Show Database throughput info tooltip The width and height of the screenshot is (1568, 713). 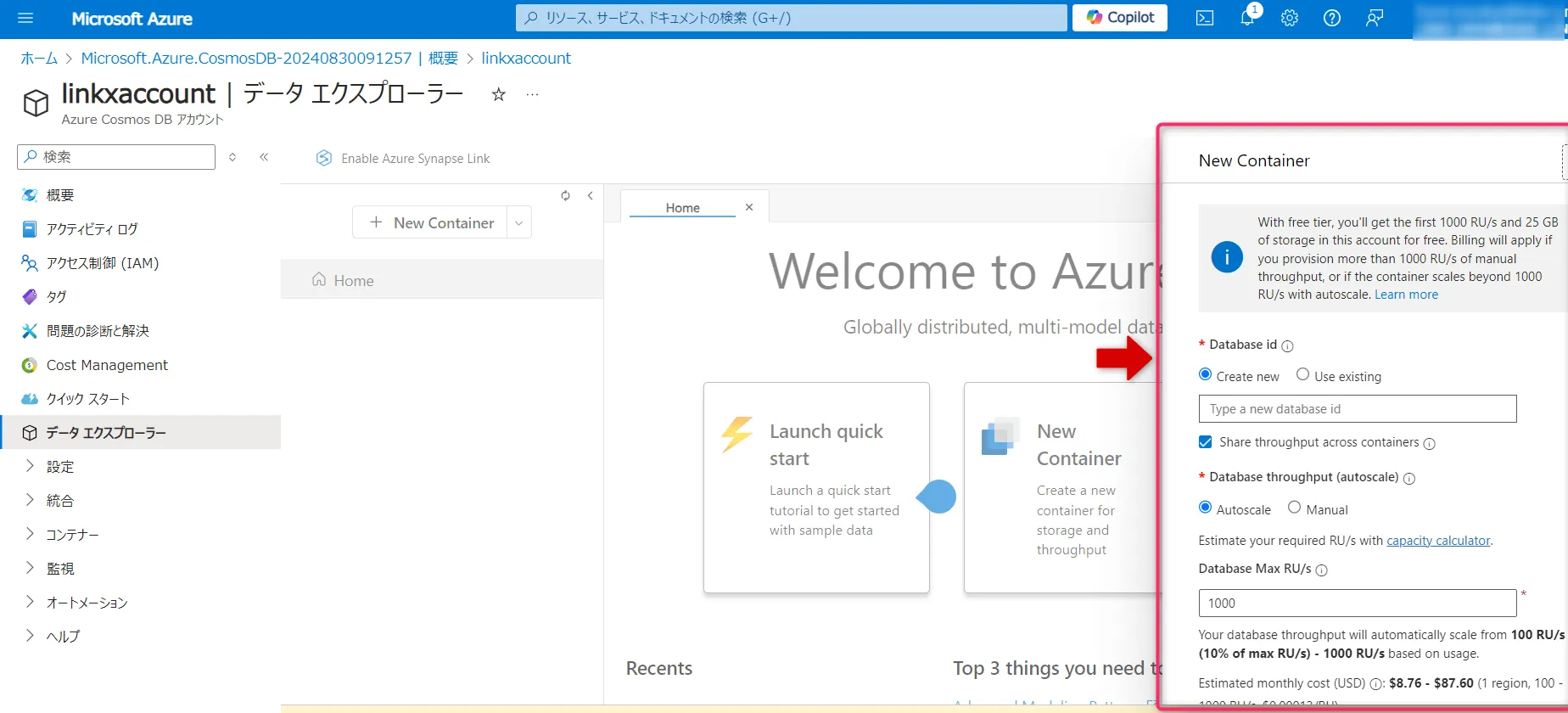pos(1409,479)
